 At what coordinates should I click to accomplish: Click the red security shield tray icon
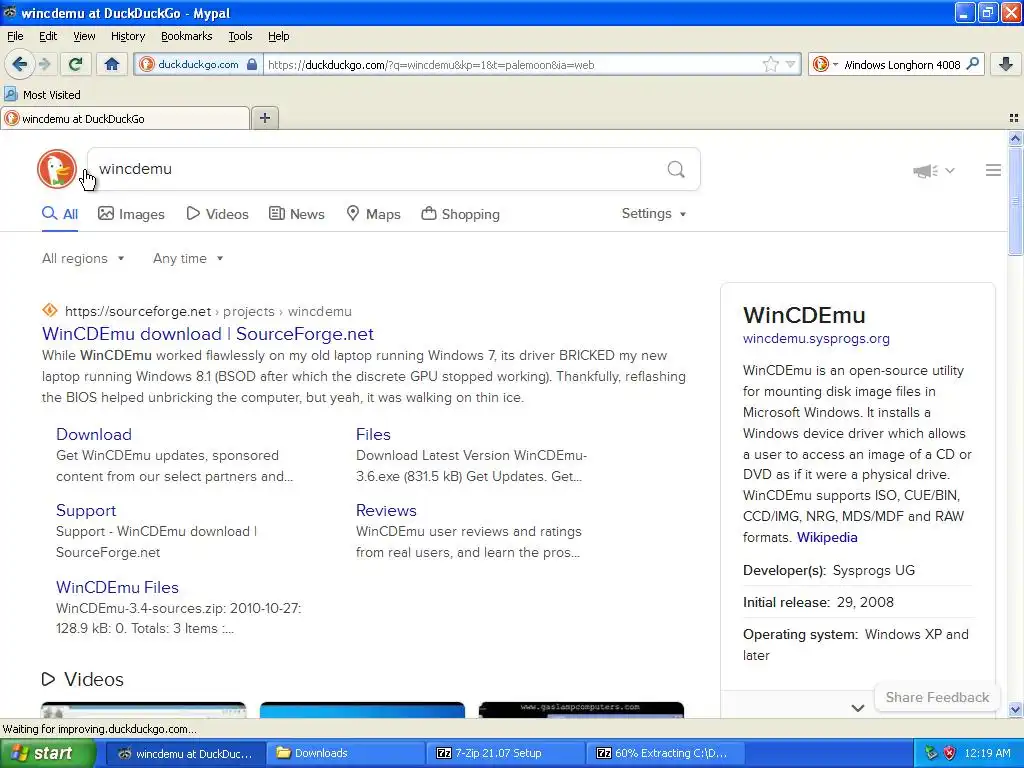[x=950, y=753]
